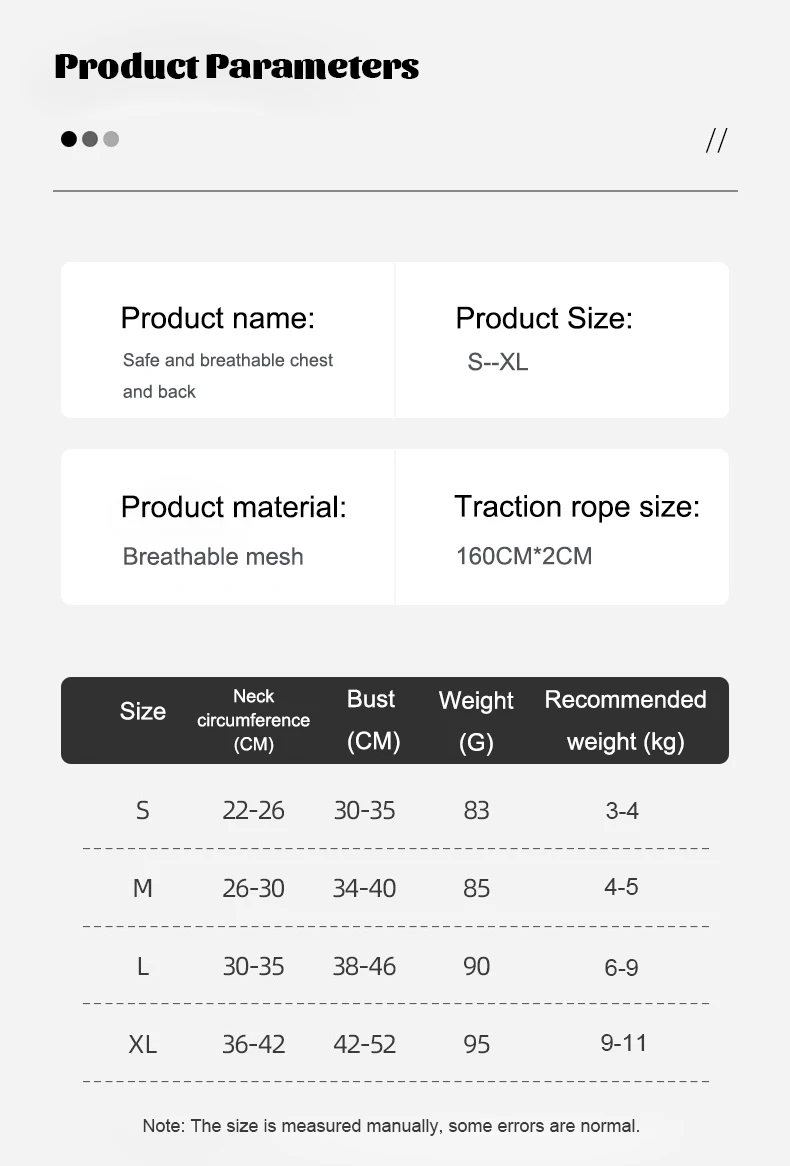Select the M size row label
Image resolution: width=790 pixels, height=1166 pixels.
pos(143,888)
